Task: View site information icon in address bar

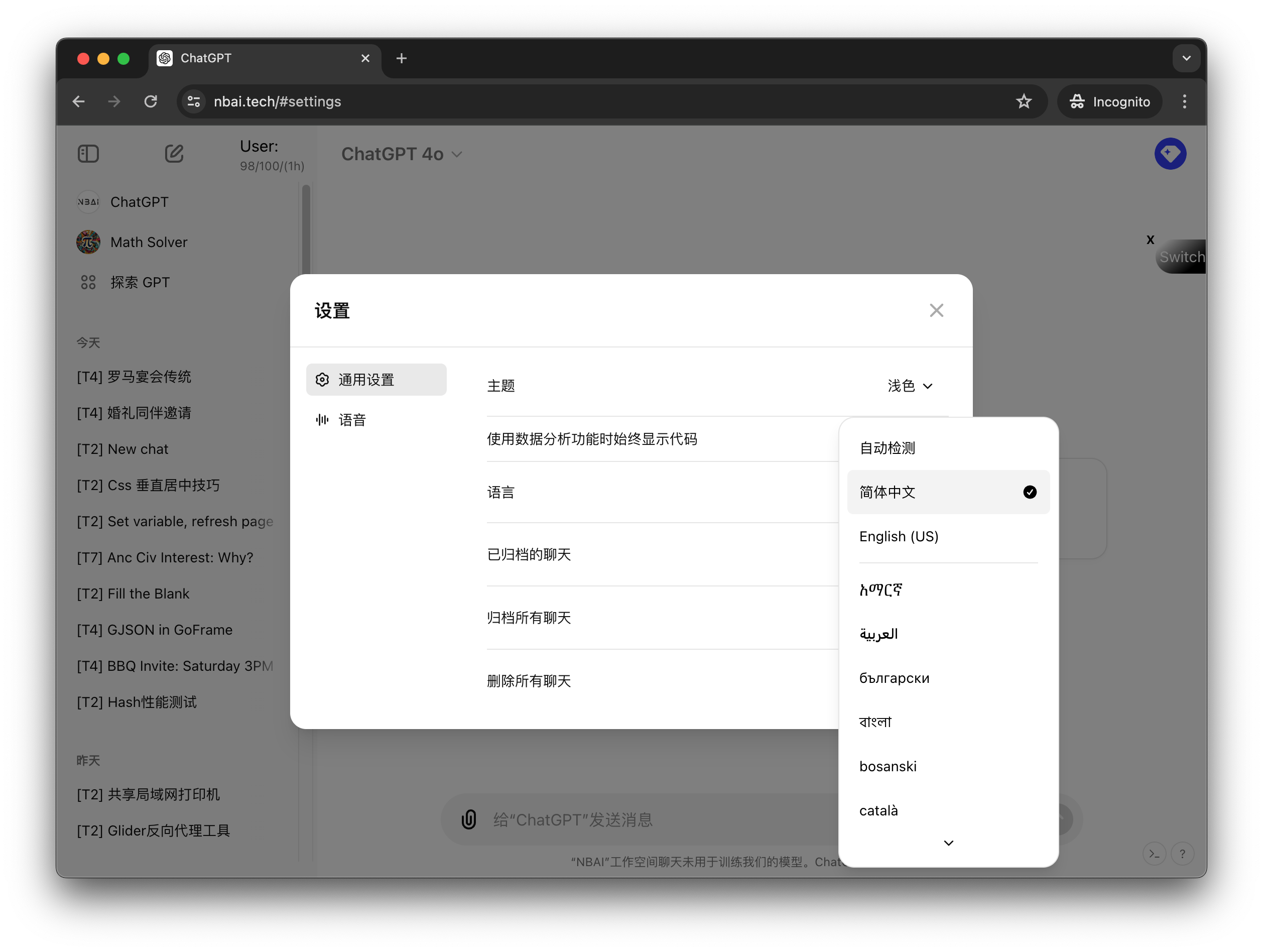Action: [194, 101]
